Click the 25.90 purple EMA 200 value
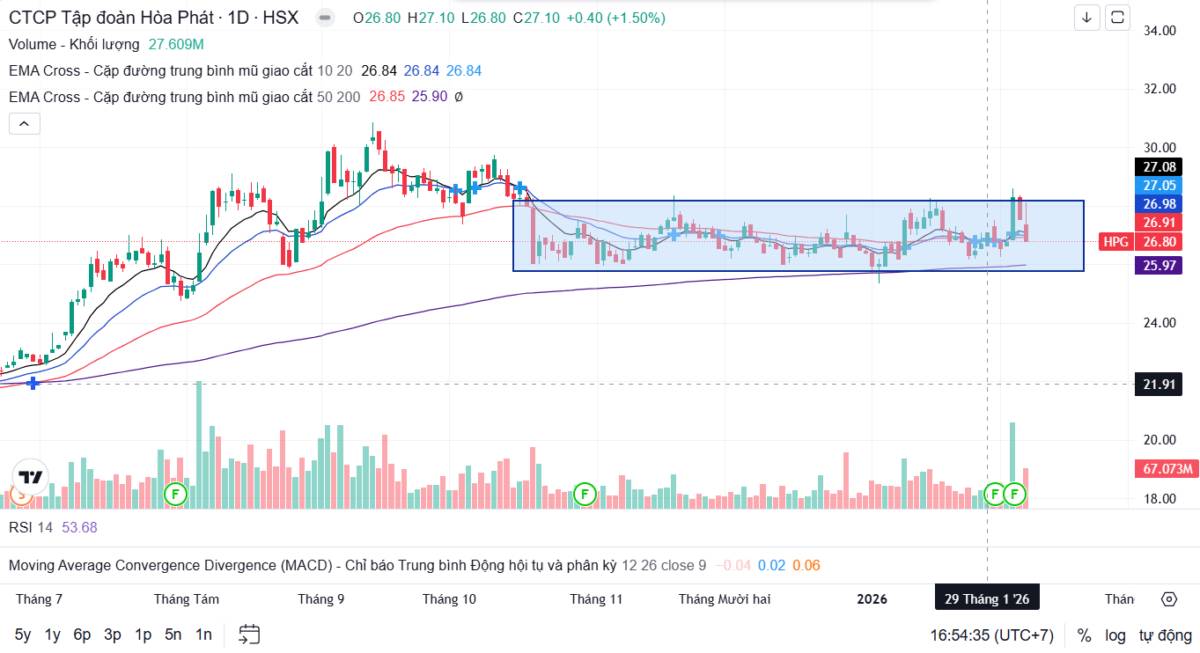The image size is (1200, 653). (429, 97)
